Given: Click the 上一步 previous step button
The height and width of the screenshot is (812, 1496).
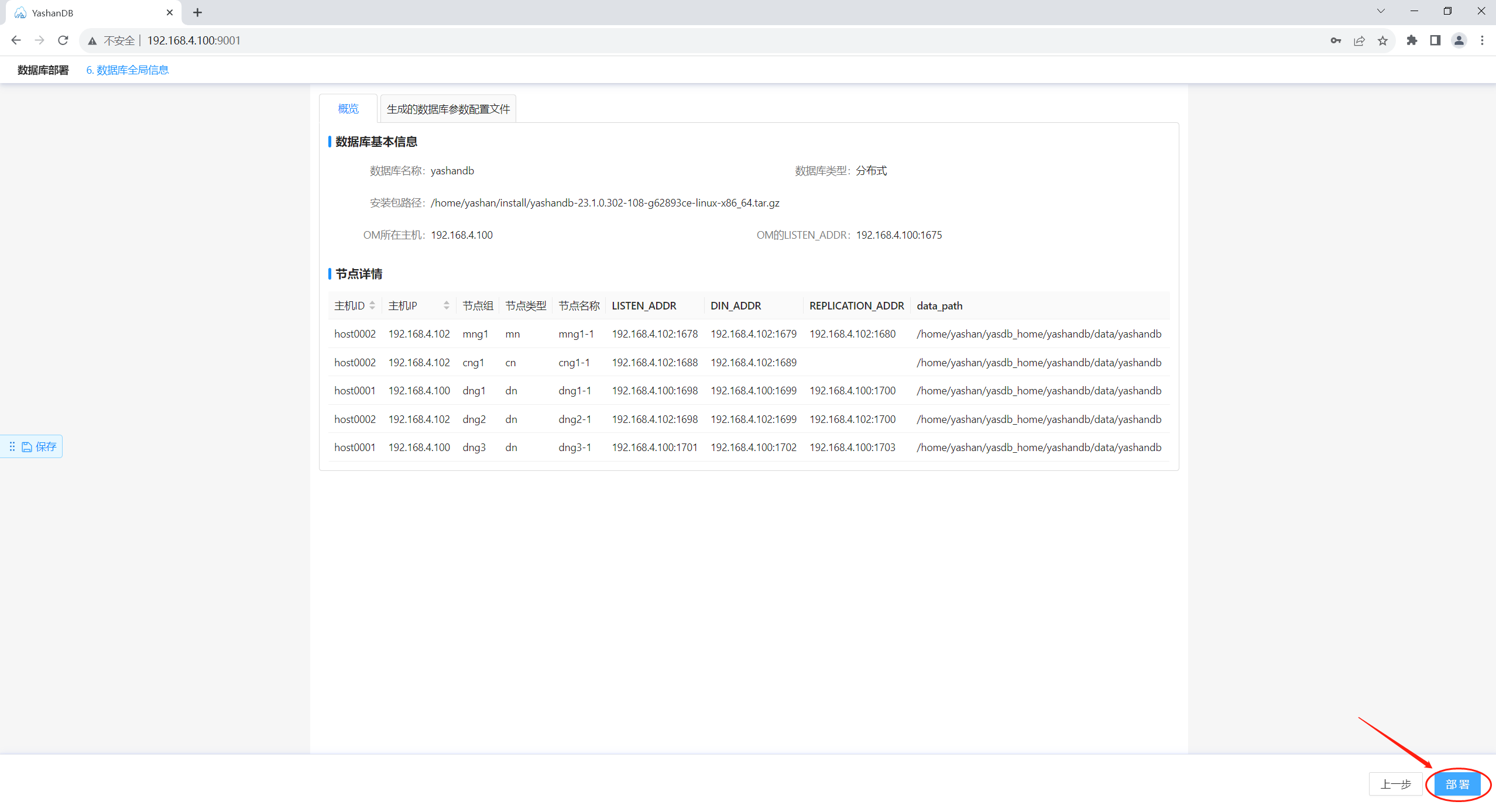Looking at the screenshot, I should (x=1396, y=785).
